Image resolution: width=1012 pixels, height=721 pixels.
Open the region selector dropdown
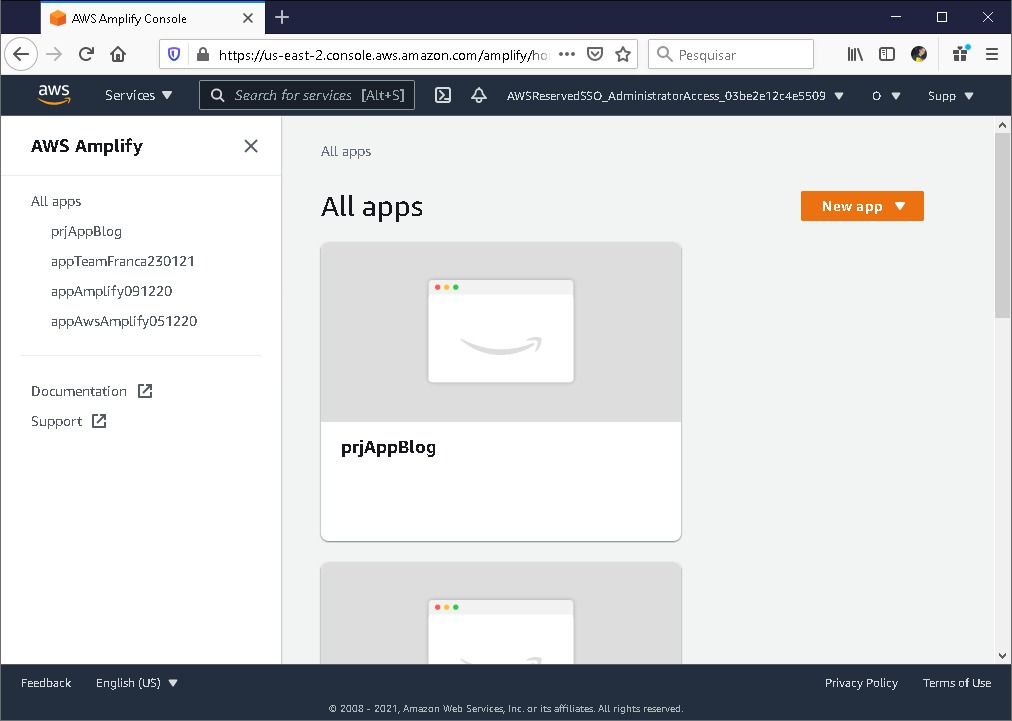point(886,96)
